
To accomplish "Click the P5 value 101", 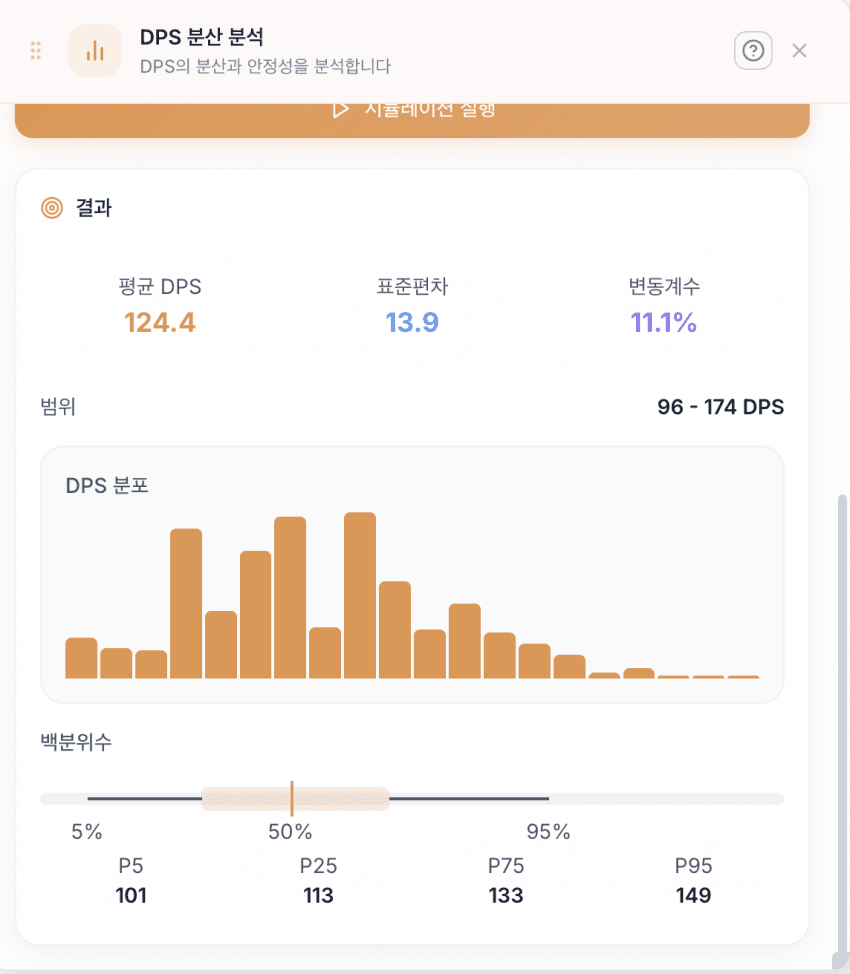I will coord(131,895).
